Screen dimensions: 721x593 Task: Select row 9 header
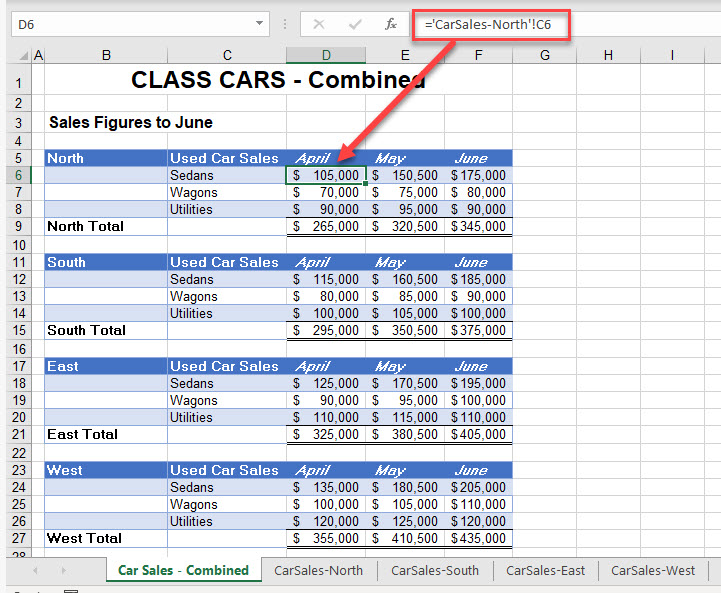point(16,227)
